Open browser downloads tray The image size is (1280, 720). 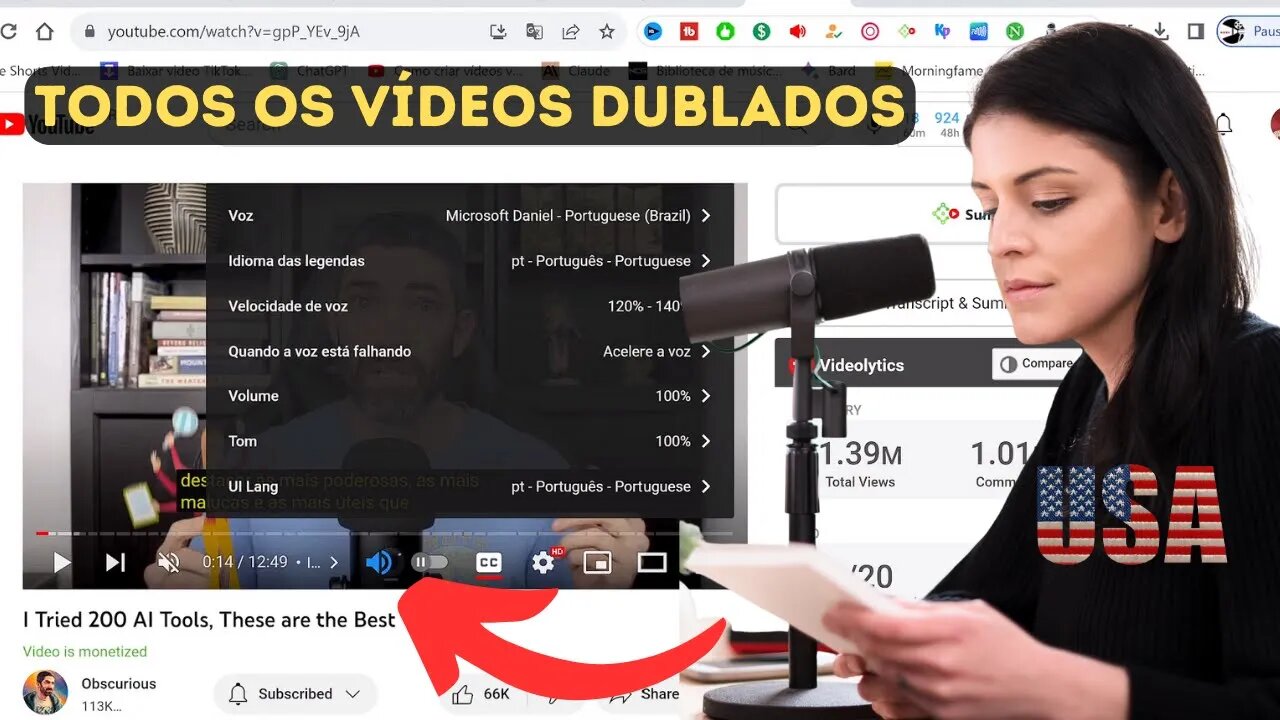[x=1160, y=32]
